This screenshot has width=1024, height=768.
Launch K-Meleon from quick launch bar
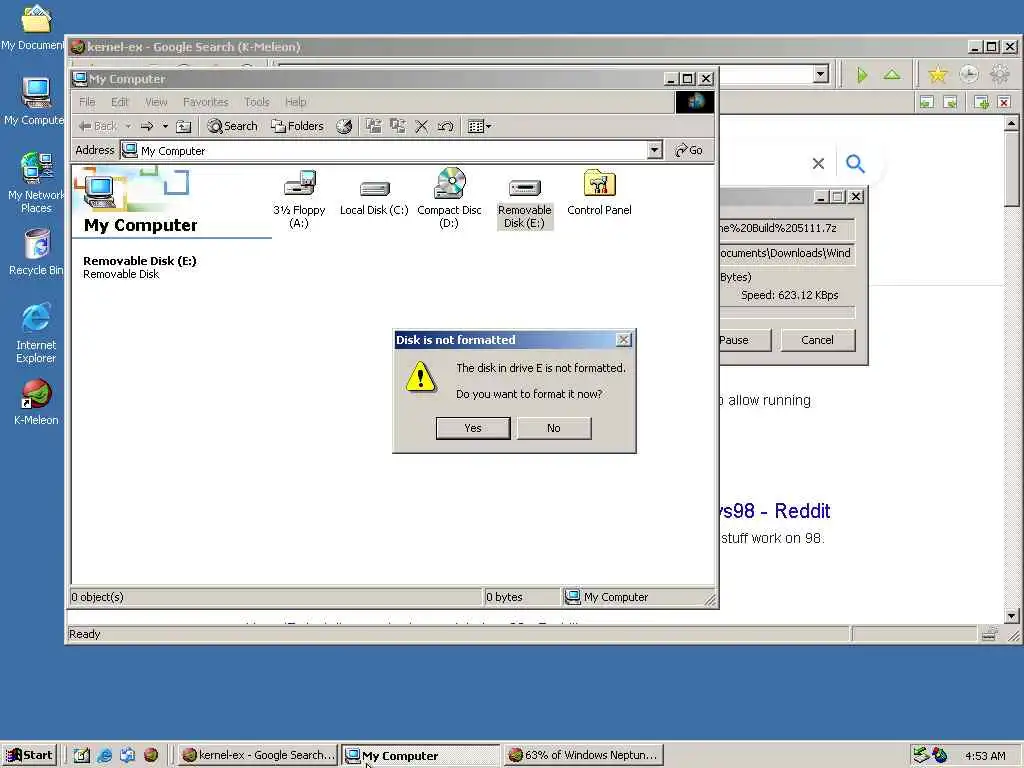(x=151, y=755)
